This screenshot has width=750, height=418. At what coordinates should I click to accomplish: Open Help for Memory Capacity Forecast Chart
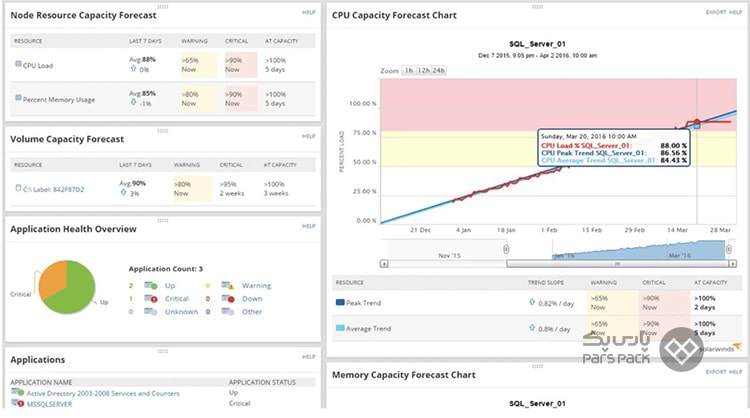coord(736,372)
